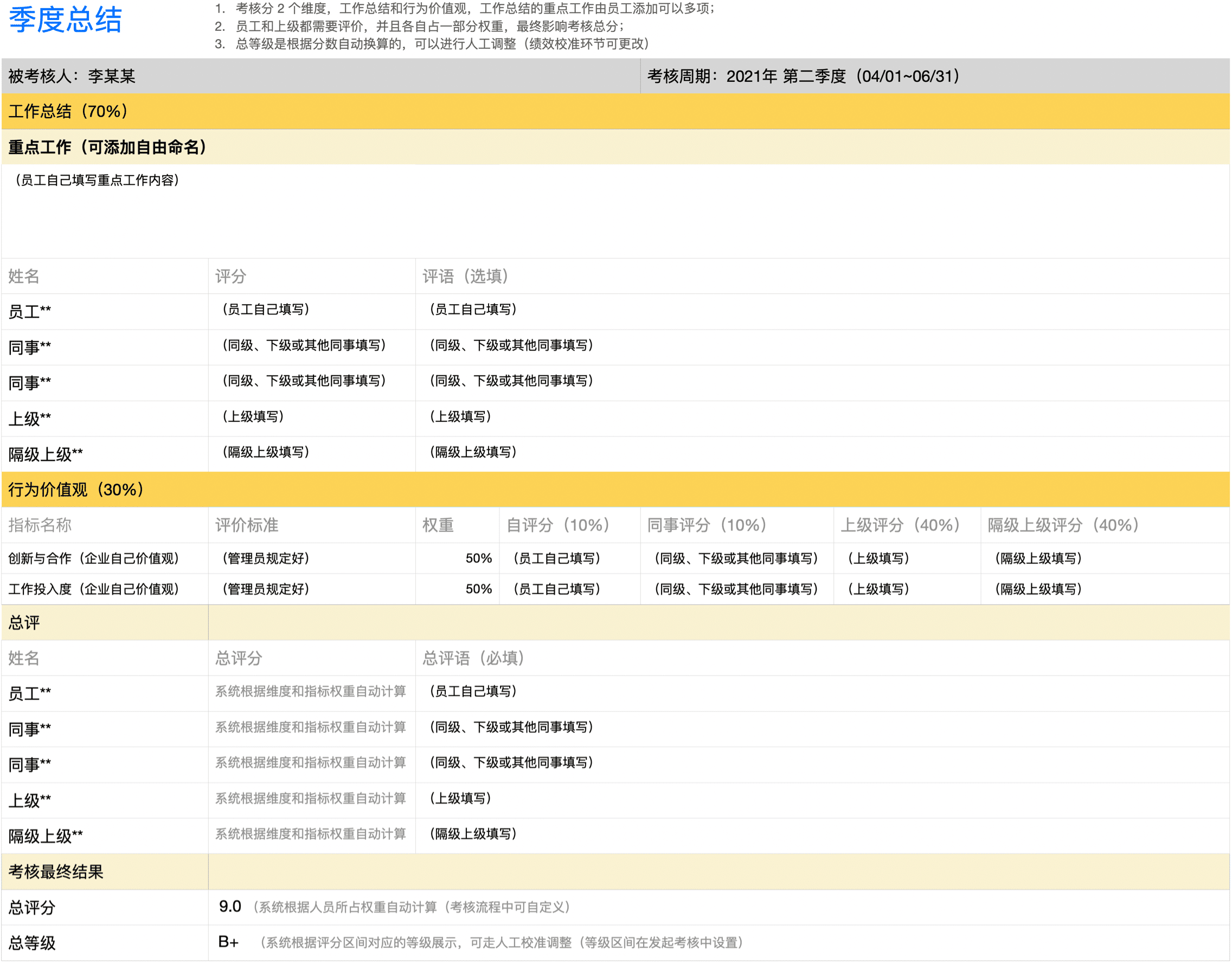Click 同事评分 cell in 创新与合作 row
The width and height of the screenshot is (1232, 964).
737,558
